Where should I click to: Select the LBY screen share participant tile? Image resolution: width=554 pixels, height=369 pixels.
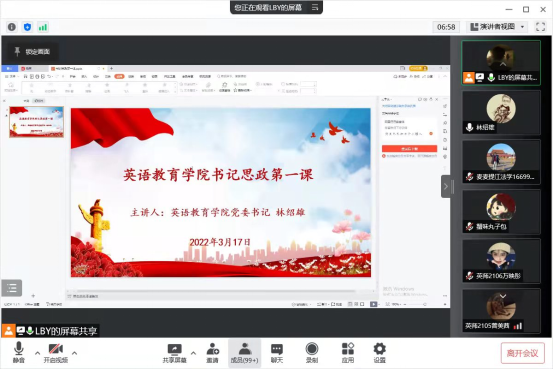tap(501, 63)
